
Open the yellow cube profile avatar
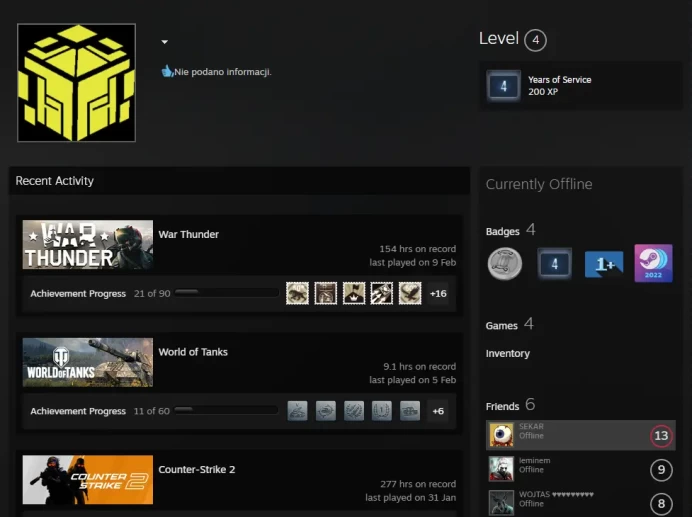76,83
